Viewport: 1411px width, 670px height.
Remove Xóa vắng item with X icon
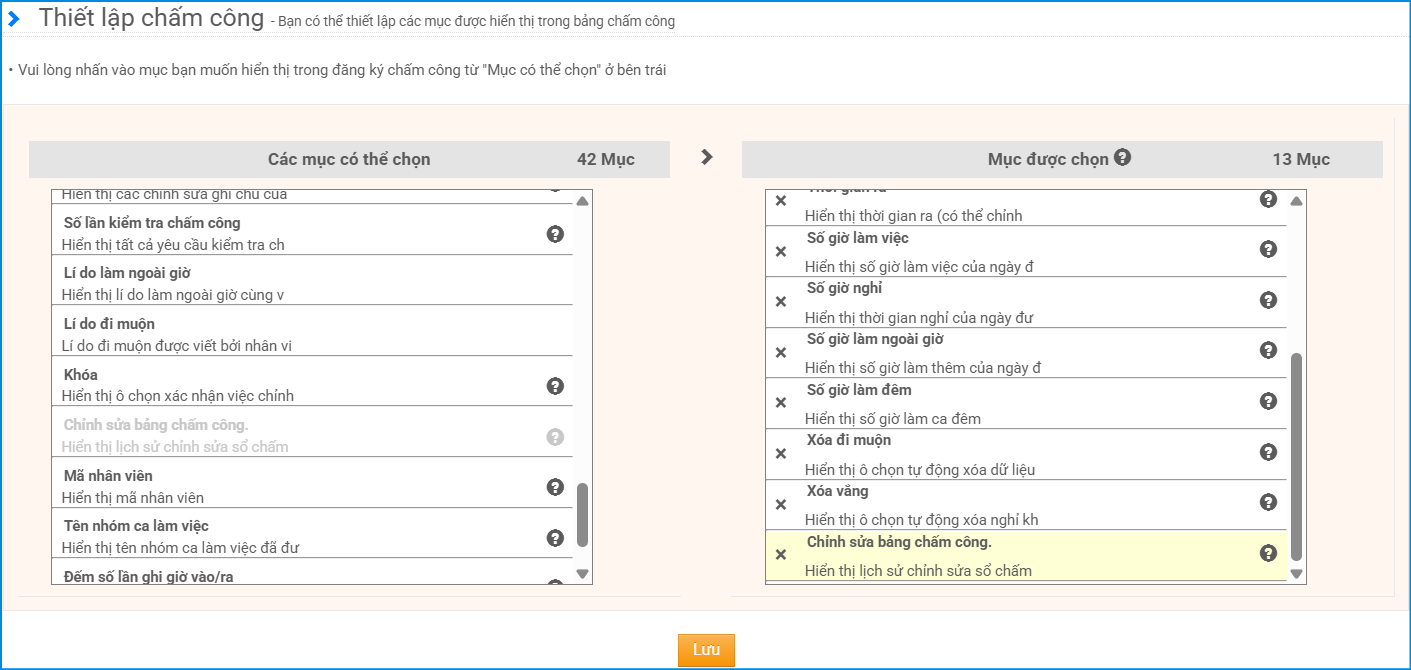click(x=781, y=504)
